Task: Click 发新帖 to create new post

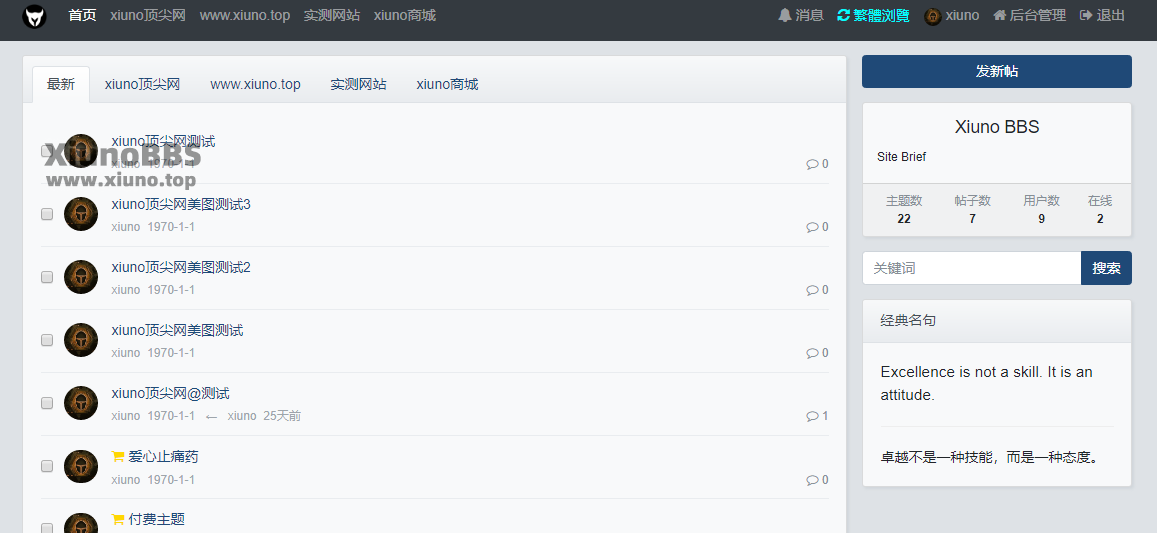Action: tap(997, 72)
